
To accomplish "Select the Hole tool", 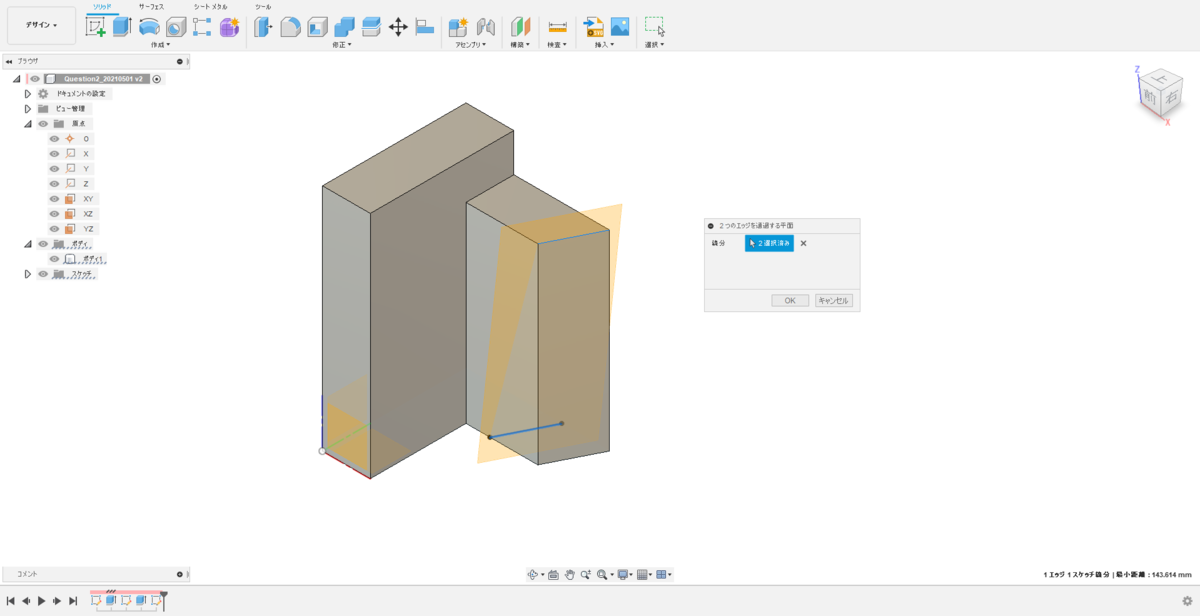I will (x=176, y=27).
